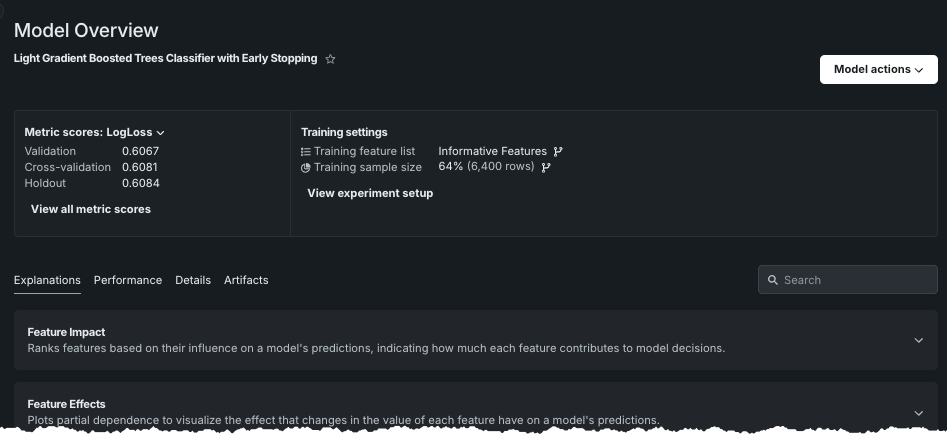This screenshot has width=947, height=434.
Task: Click the magnifier icon in the search box
Action: coord(773,280)
